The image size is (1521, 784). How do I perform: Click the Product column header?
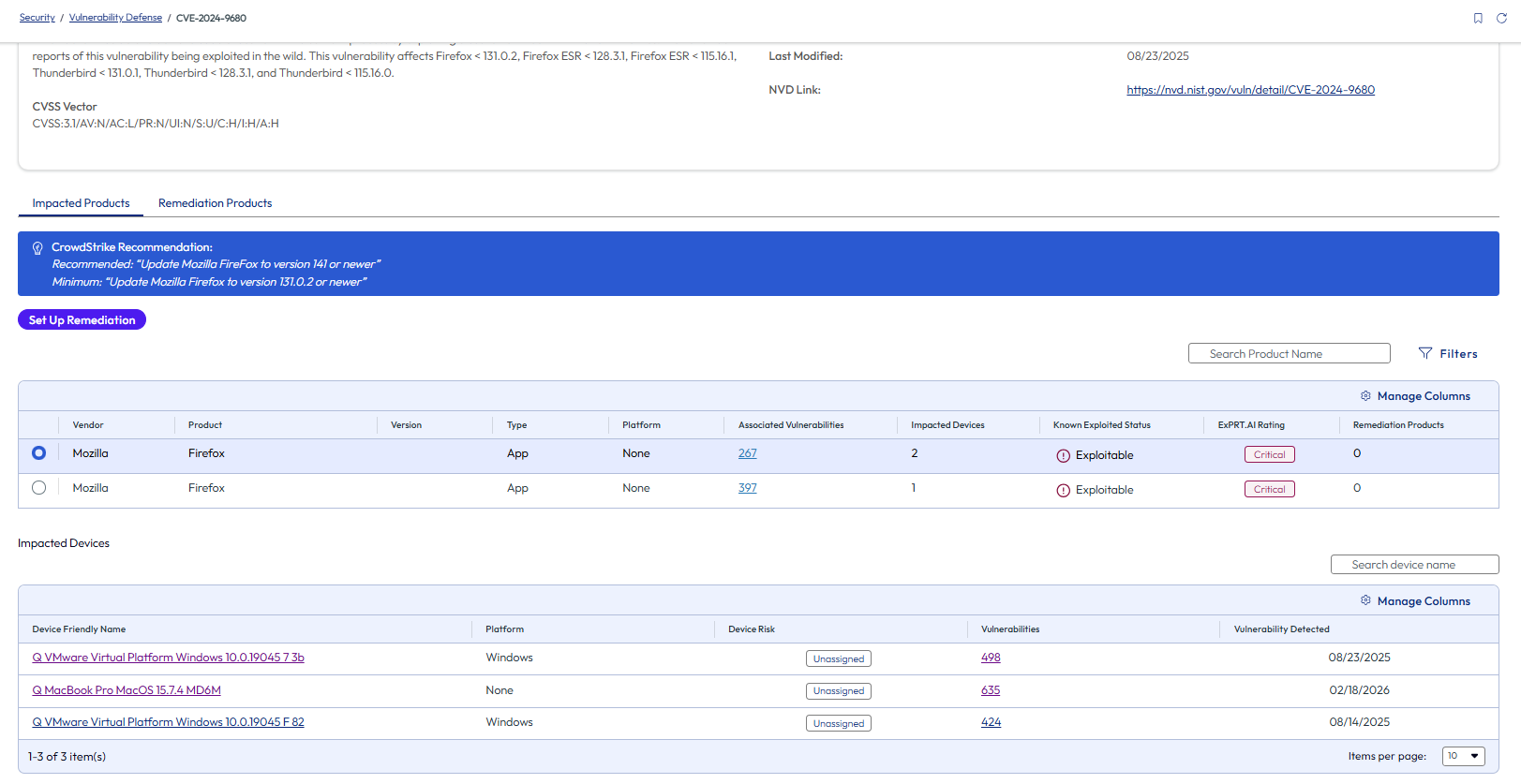[x=205, y=425]
